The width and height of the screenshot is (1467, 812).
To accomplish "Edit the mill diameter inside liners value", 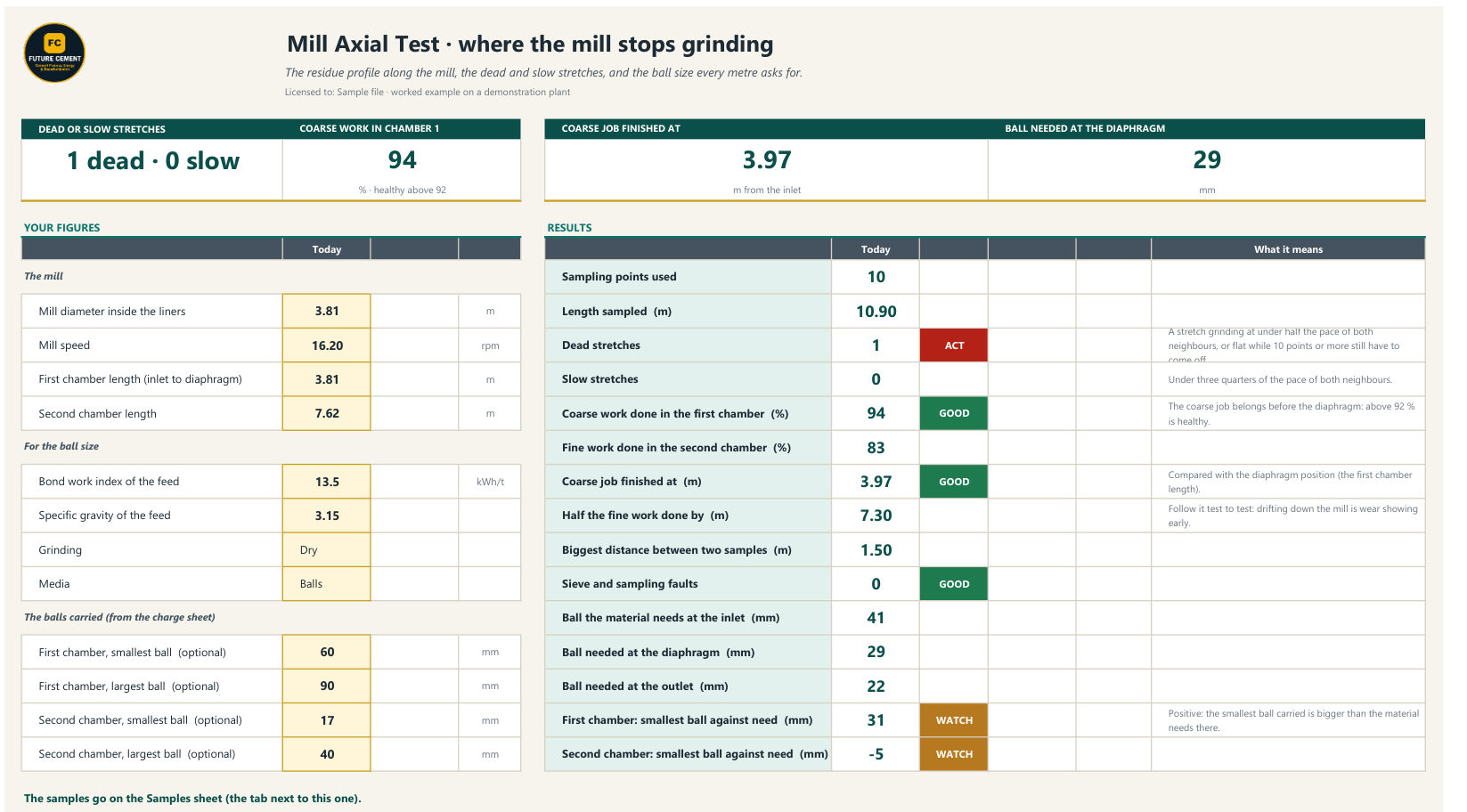I will [x=327, y=312].
